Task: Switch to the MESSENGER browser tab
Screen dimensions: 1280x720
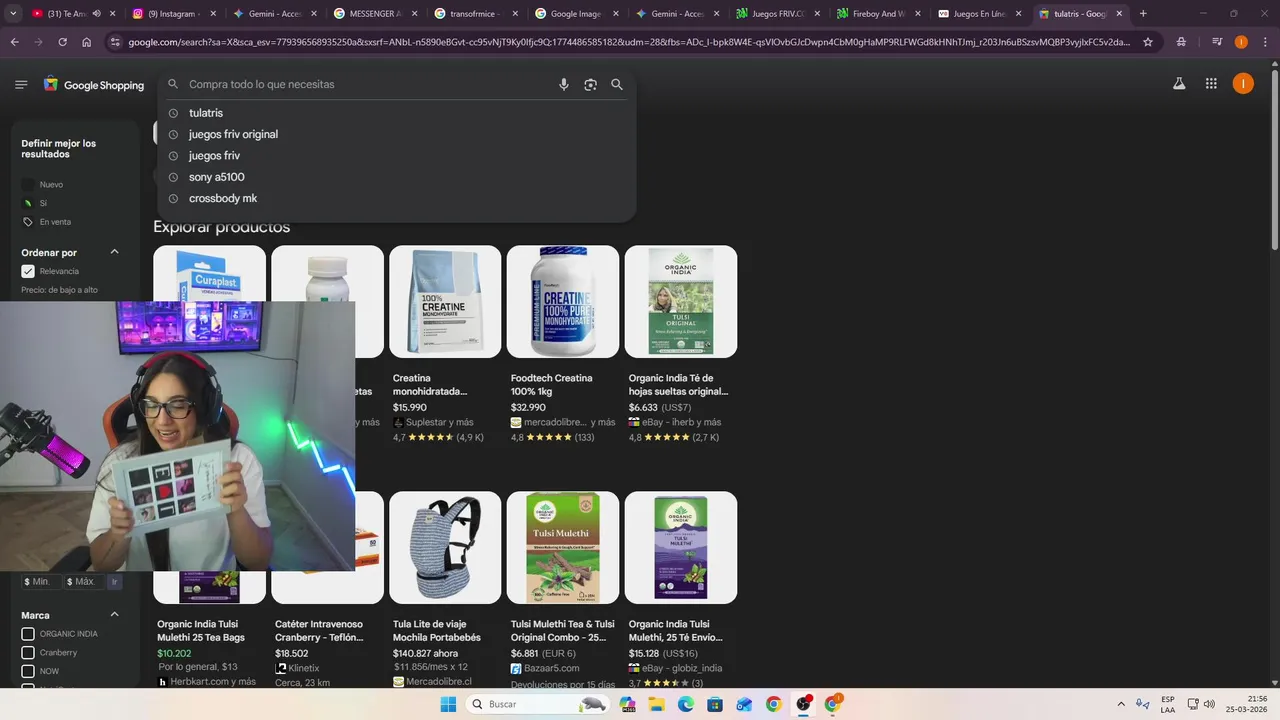Action: pos(373,14)
